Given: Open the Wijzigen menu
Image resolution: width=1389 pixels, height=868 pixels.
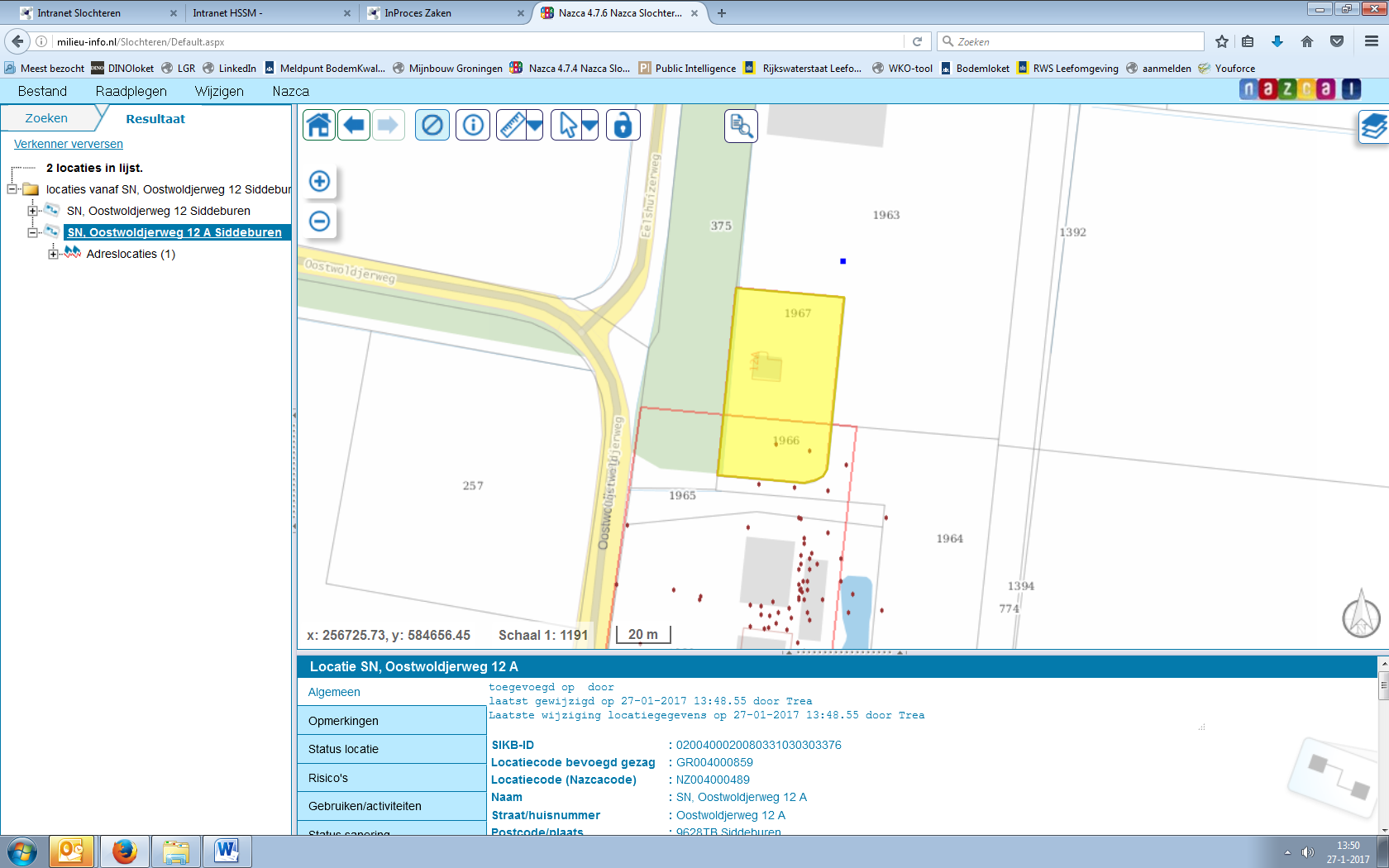Looking at the screenshot, I should point(219,91).
